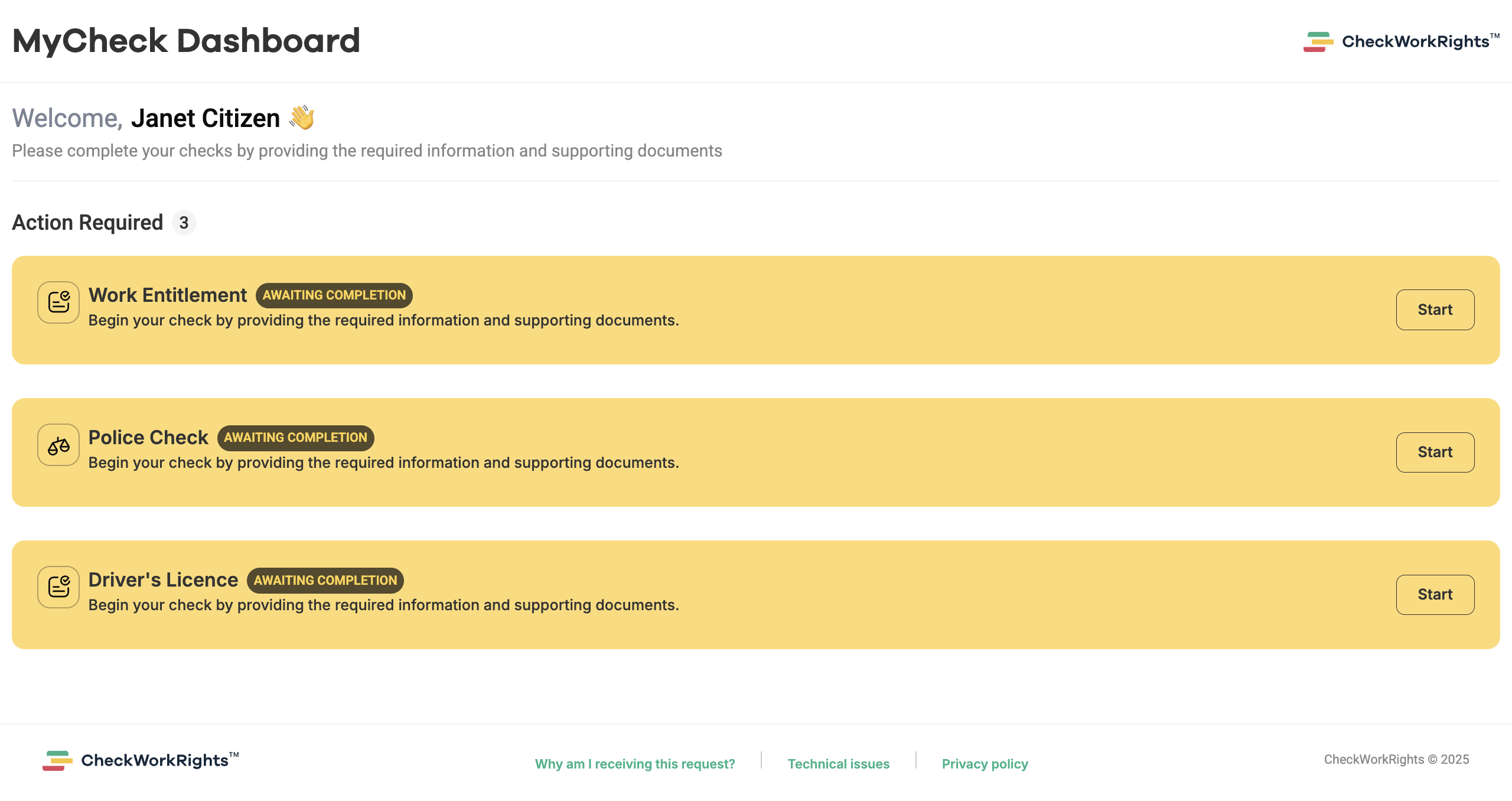Click the Driver's Licence Awaiting Completion badge
The image size is (1512, 801).
pyautogui.click(x=325, y=580)
